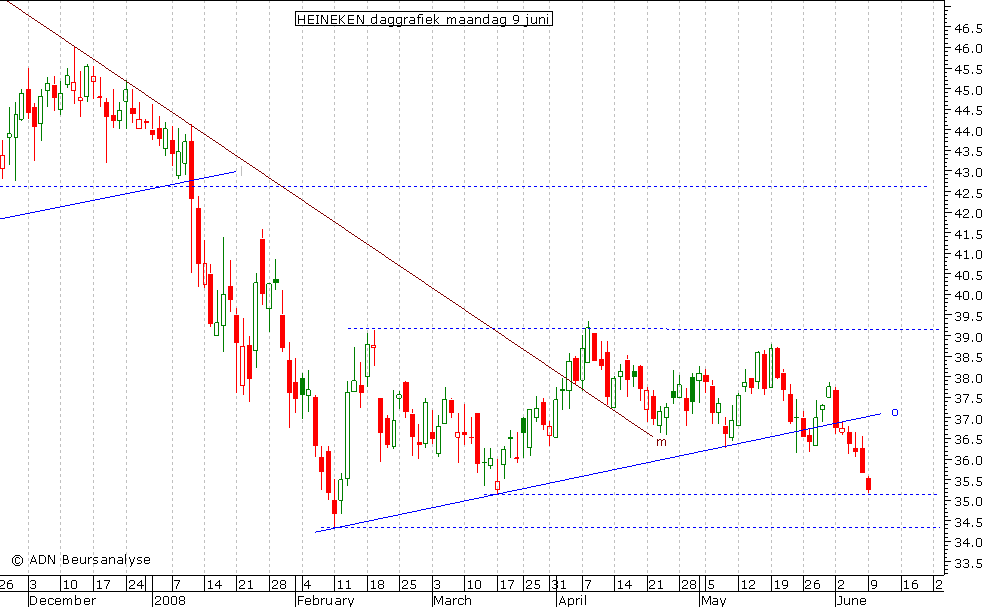Click the 41.0 price value
985x607 pixels.
click(968, 255)
